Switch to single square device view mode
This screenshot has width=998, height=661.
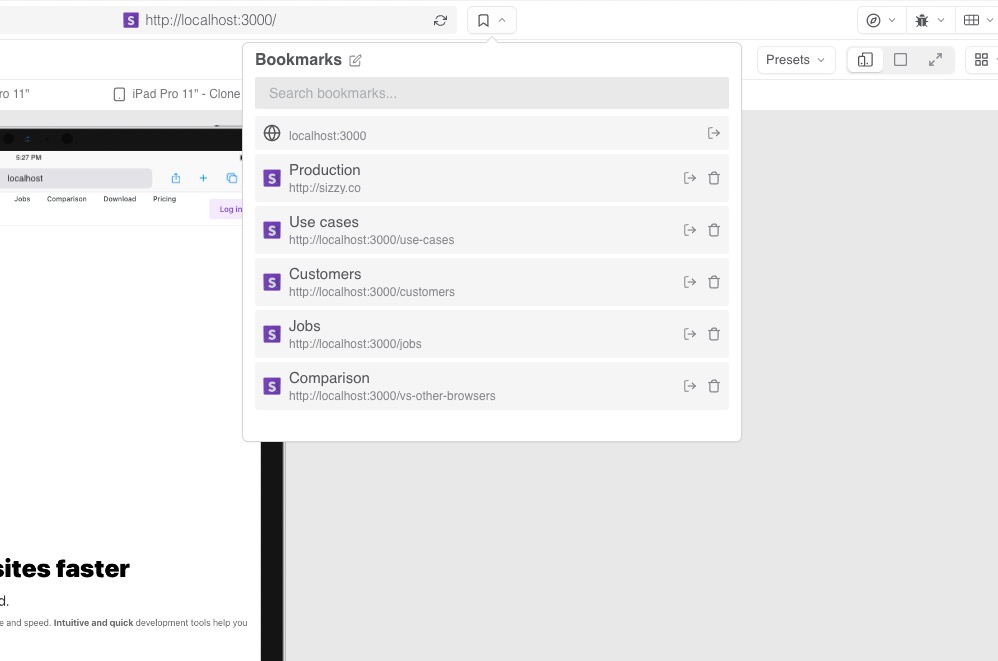pyautogui.click(x=900, y=60)
